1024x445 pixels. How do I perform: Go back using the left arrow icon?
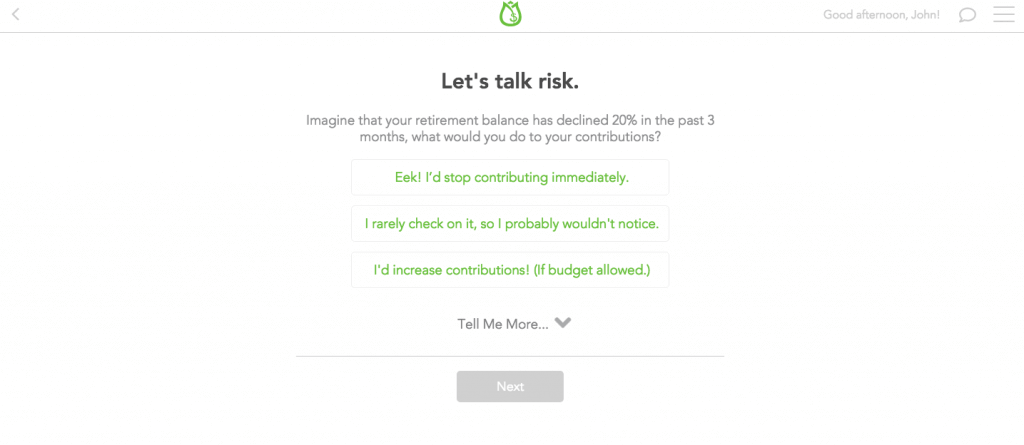pos(16,14)
